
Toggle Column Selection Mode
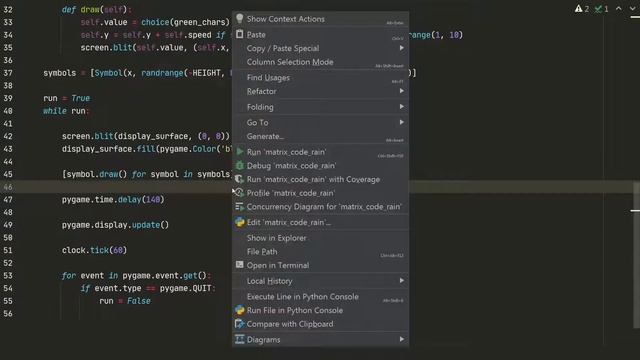[320, 62]
